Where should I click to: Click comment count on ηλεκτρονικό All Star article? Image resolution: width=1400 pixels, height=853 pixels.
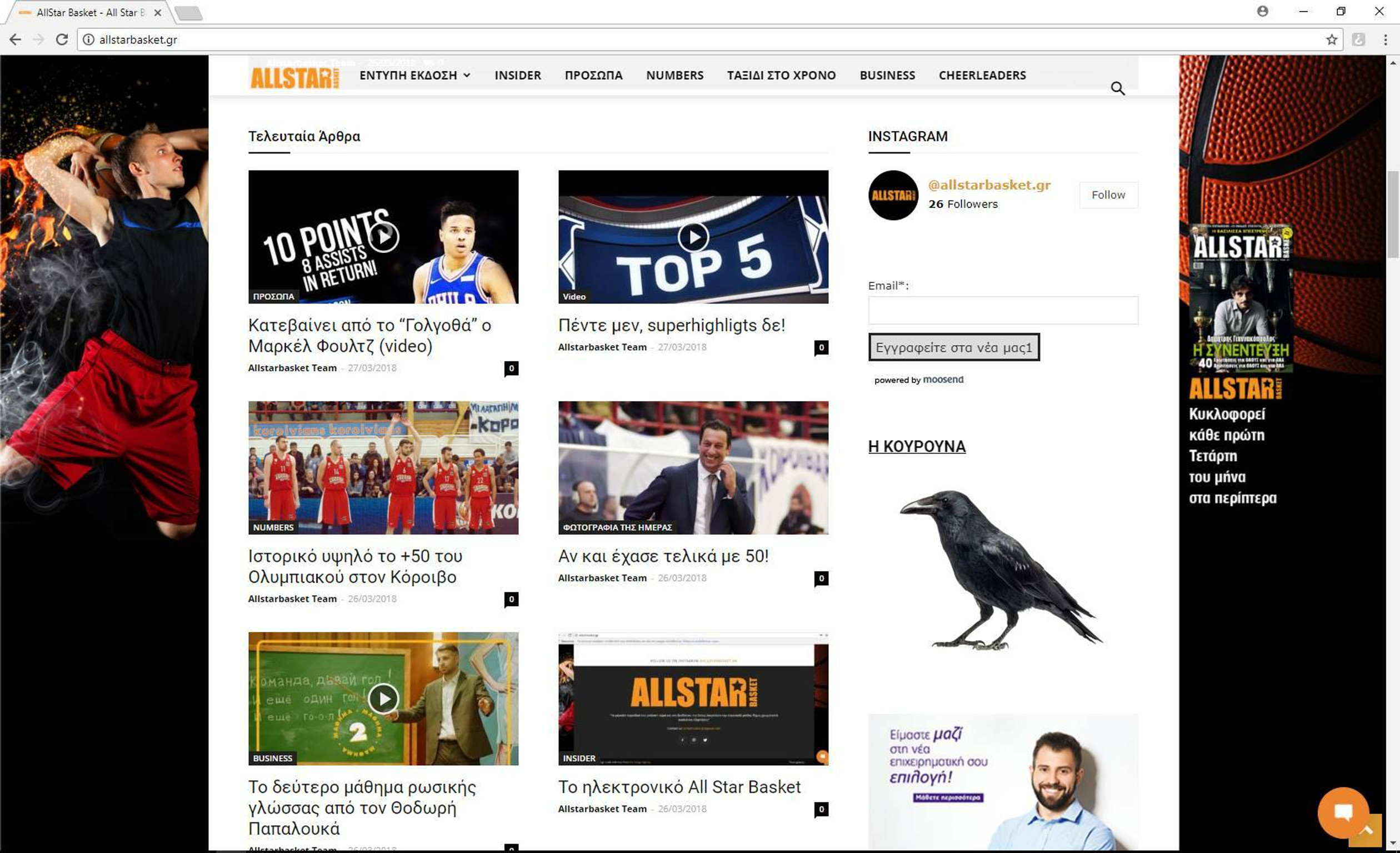click(x=821, y=809)
